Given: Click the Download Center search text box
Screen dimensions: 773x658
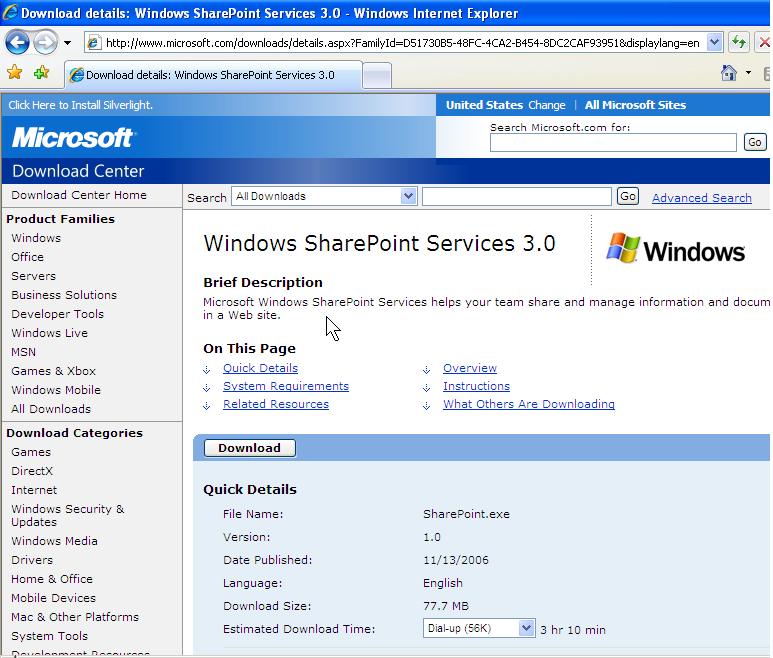Looking at the screenshot, I should [517, 196].
